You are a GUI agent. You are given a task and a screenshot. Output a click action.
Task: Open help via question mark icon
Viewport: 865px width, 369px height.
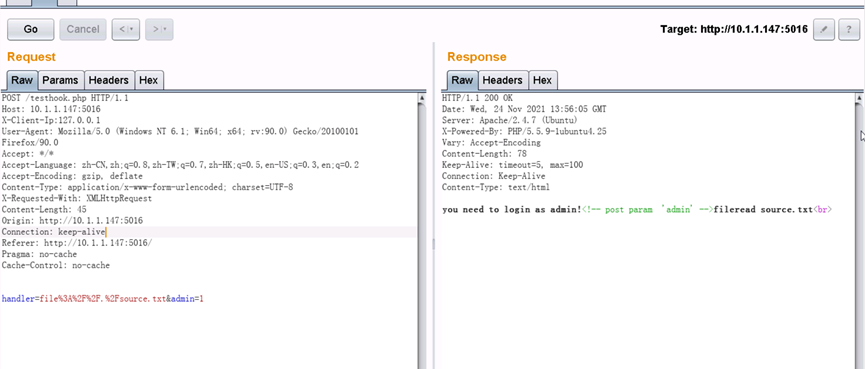coord(849,29)
